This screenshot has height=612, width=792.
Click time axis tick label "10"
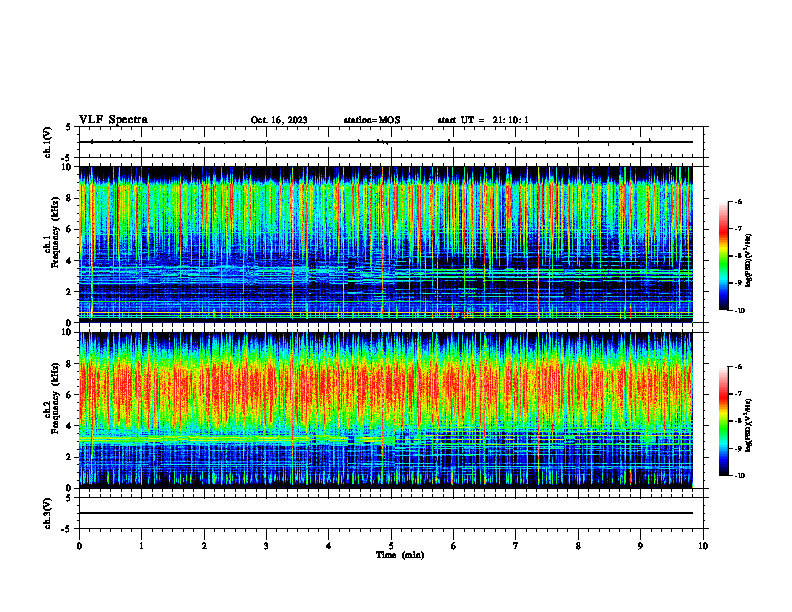coord(703,546)
